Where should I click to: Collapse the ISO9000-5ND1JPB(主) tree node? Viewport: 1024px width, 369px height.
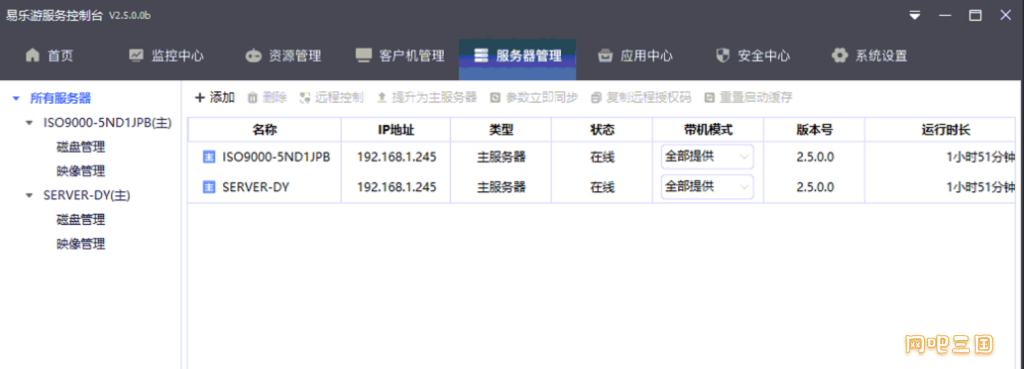pos(29,123)
